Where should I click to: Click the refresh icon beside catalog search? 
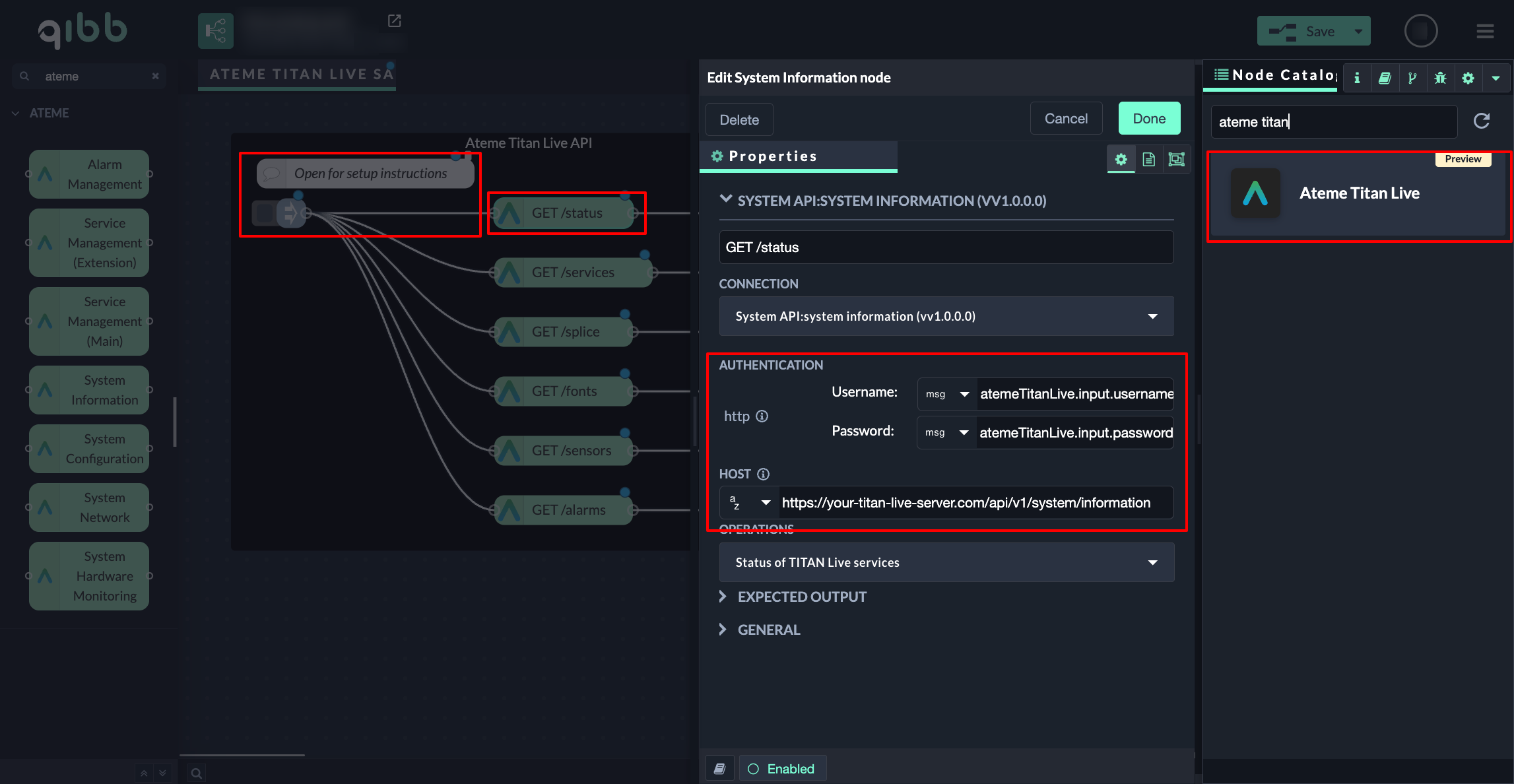coord(1482,121)
